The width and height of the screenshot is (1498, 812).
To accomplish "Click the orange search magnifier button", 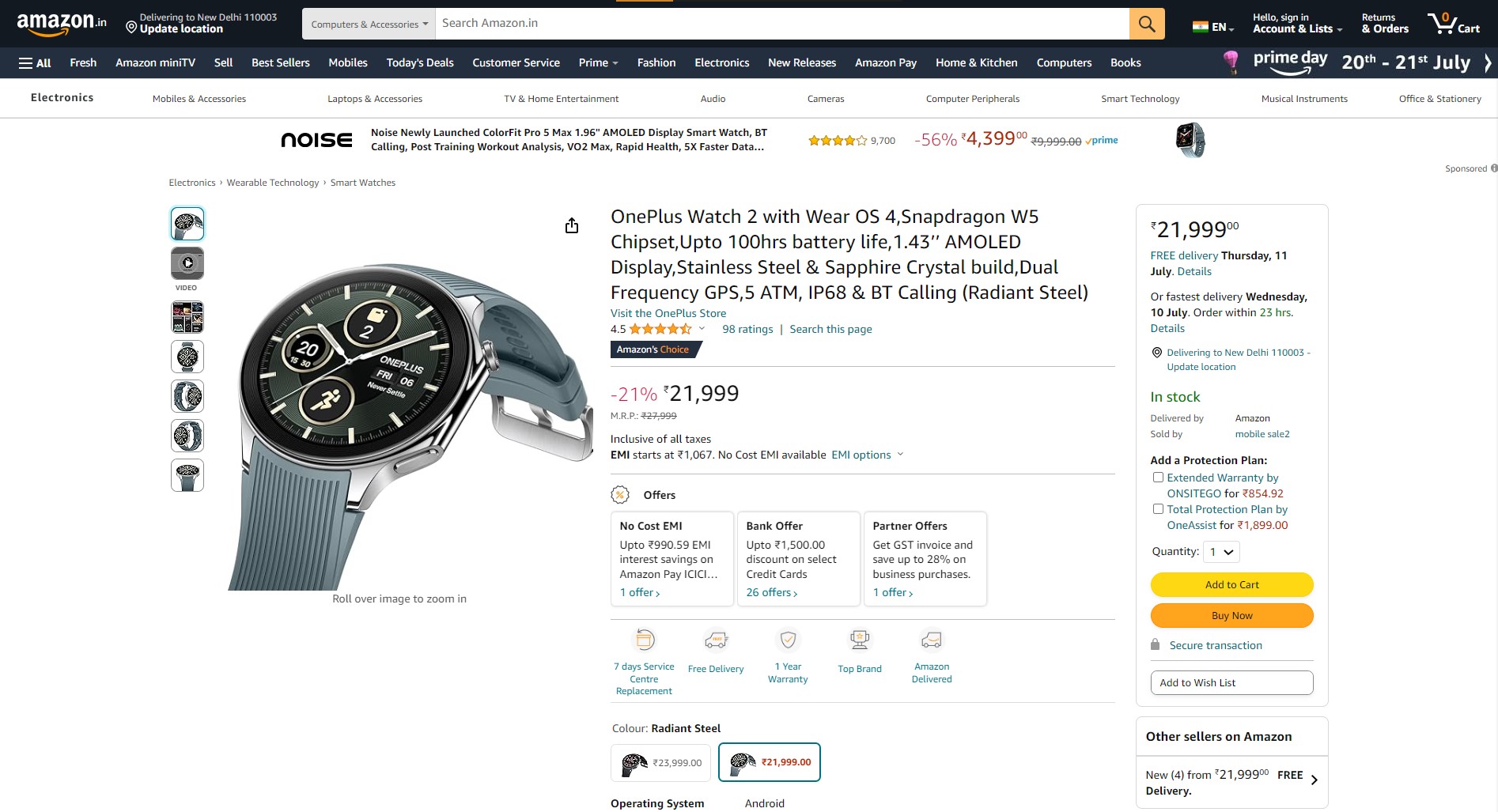I will coord(1146,24).
